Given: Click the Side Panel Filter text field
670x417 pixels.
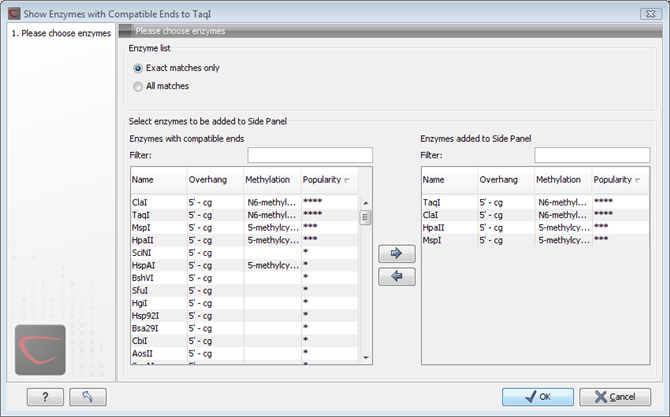Looking at the screenshot, I should click(x=591, y=155).
